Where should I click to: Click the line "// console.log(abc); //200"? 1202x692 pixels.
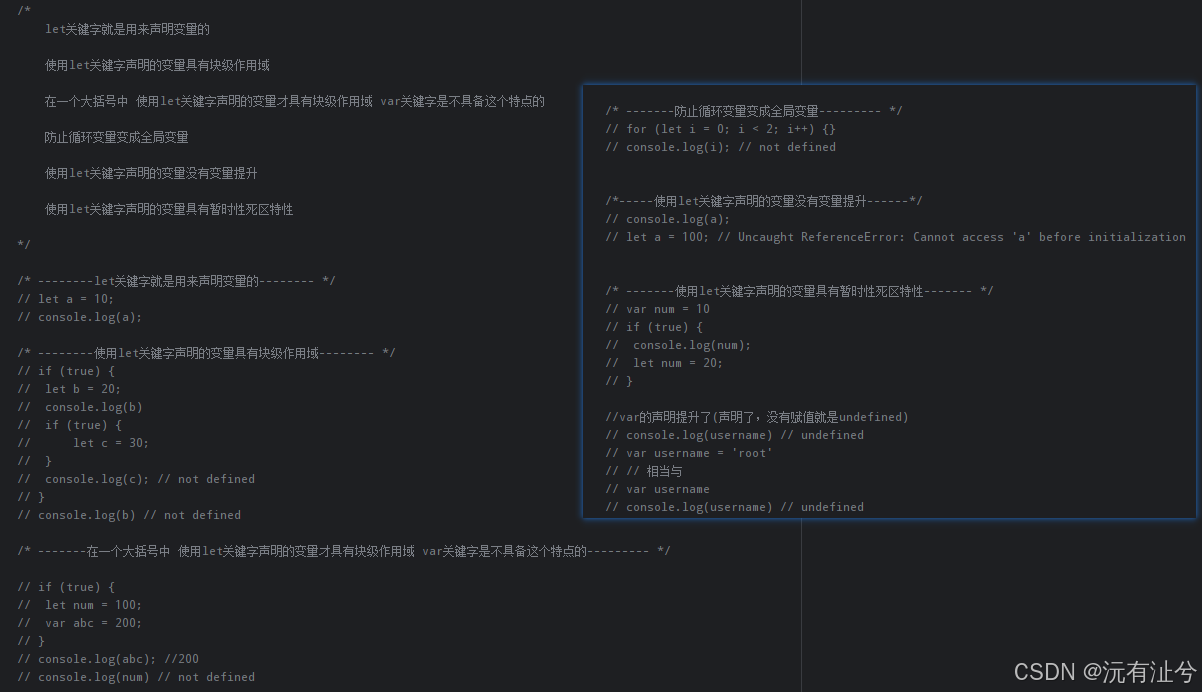(108, 659)
